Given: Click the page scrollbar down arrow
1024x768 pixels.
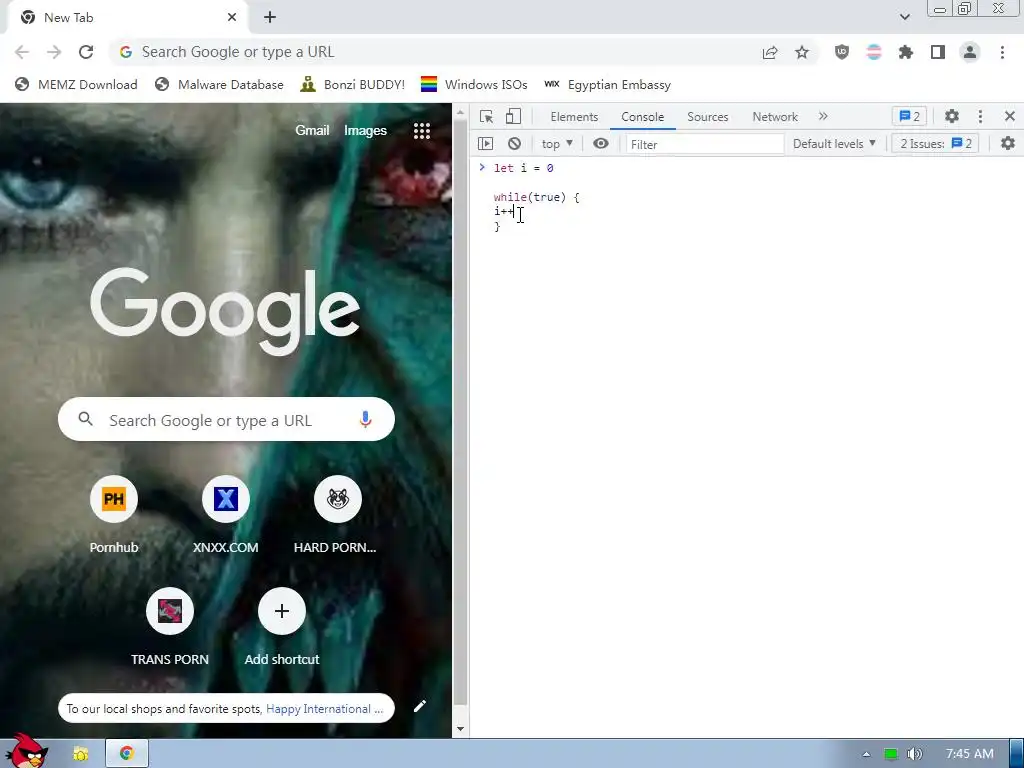Looking at the screenshot, I should 460,729.
